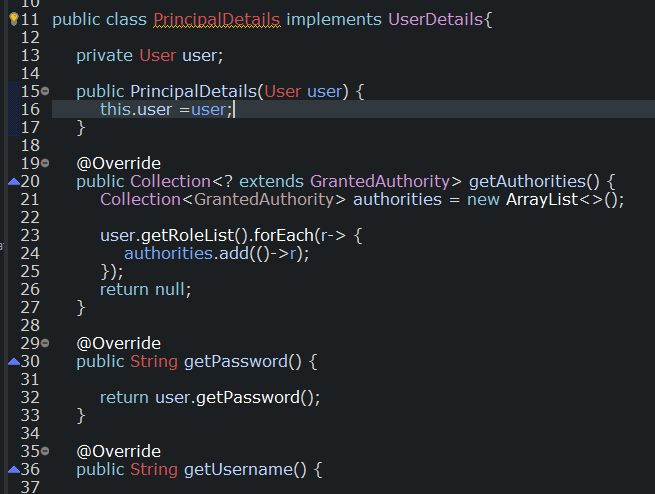Collapse the fold marker at line 19
Viewport: 655px width, 494px height.
tap(45, 163)
